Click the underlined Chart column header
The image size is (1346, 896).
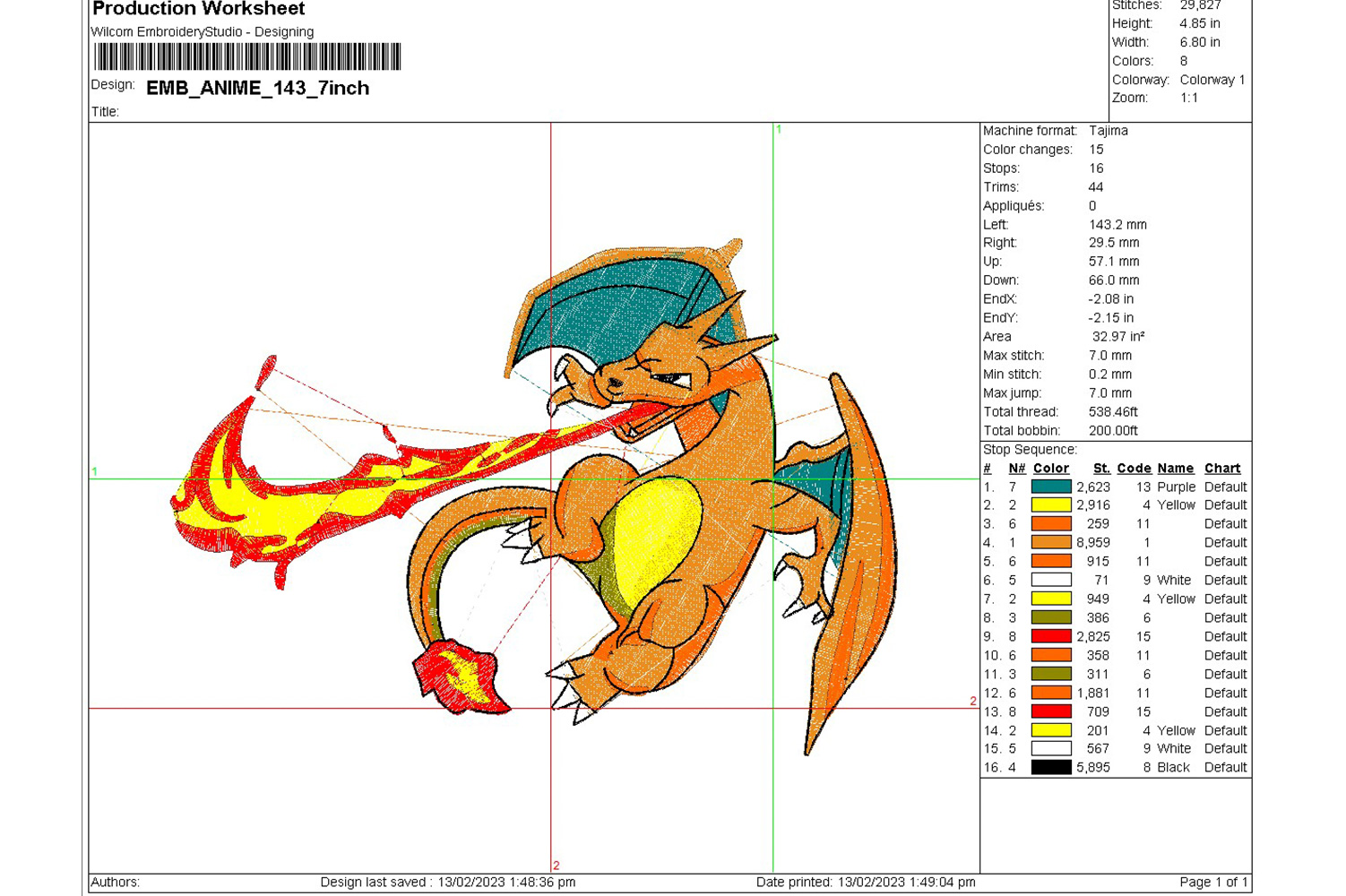pos(1222,469)
